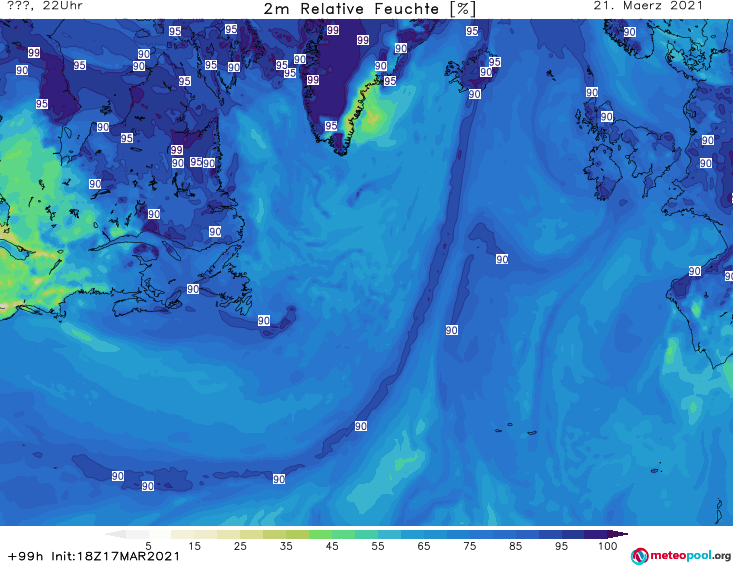
Task: Pick the olive swatch right of 35
Action: pyautogui.click(x=297, y=534)
